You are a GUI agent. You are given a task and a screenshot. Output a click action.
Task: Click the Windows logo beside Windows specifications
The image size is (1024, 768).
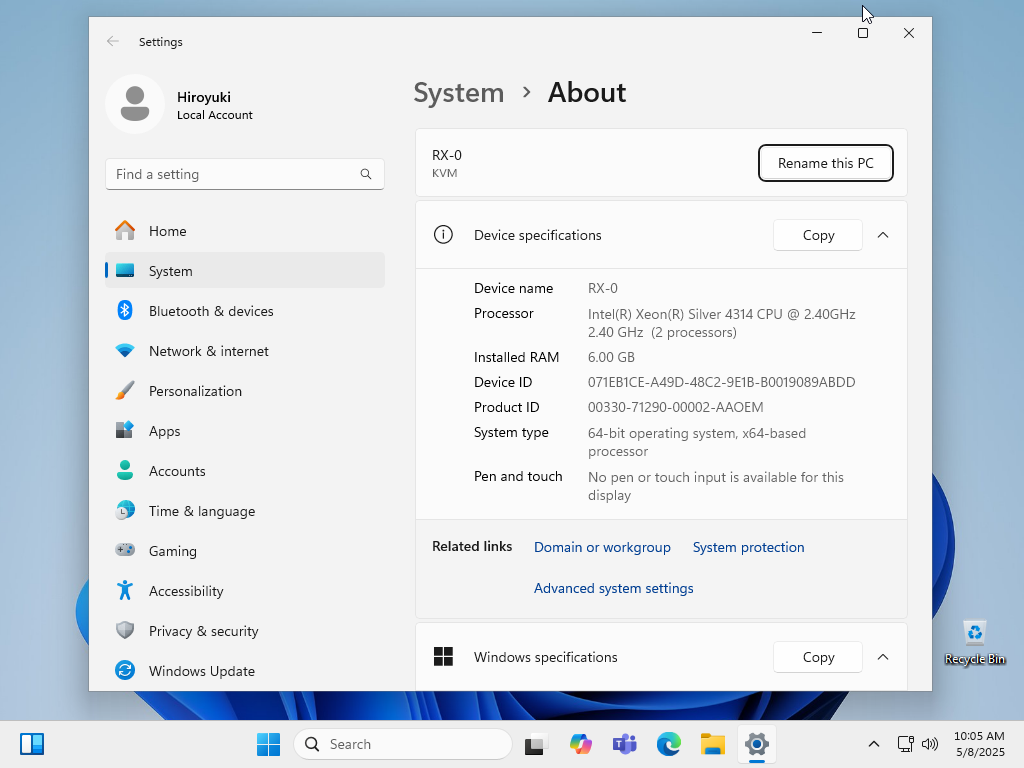(x=443, y=657)
